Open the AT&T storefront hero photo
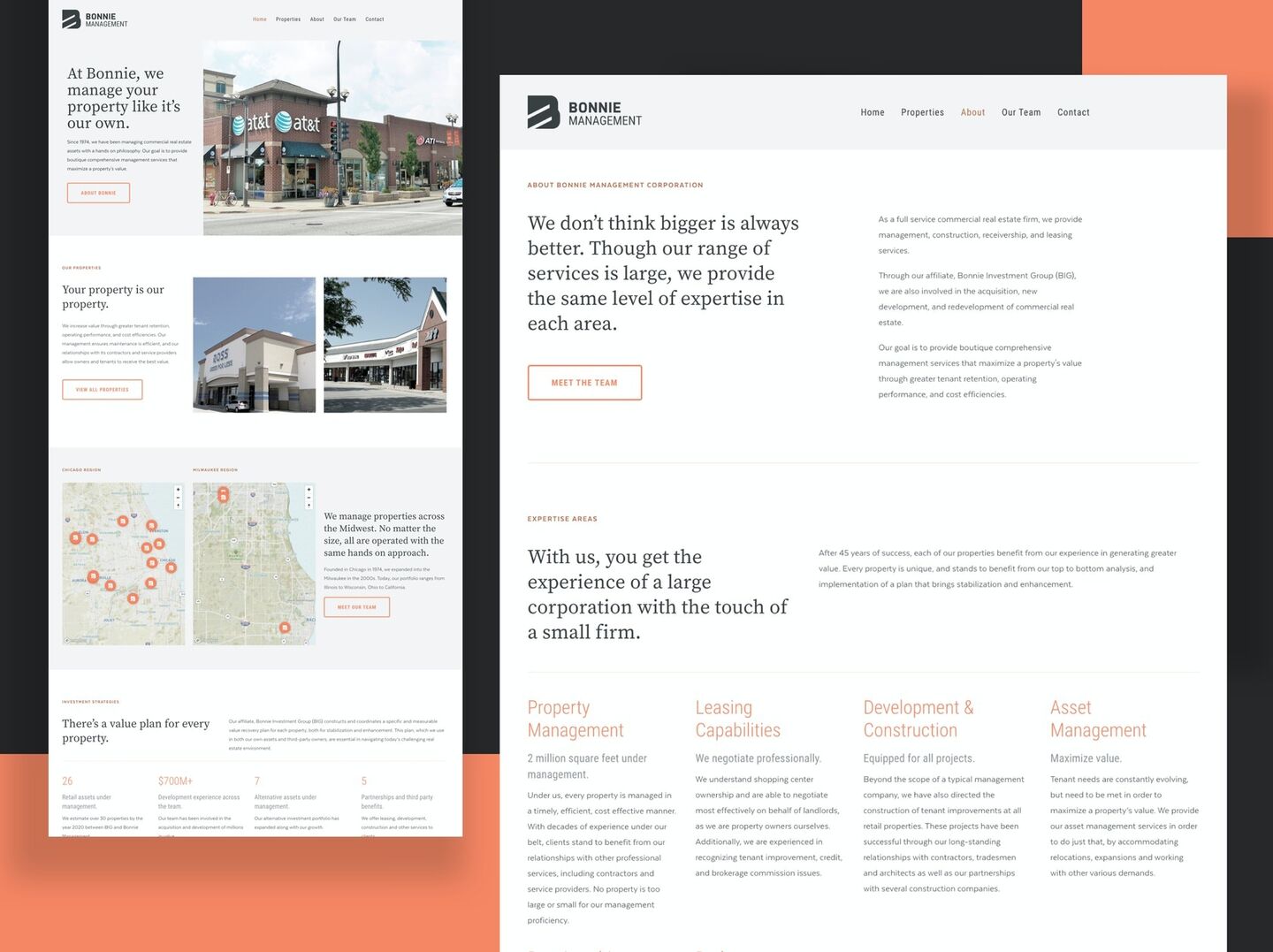 332,138
